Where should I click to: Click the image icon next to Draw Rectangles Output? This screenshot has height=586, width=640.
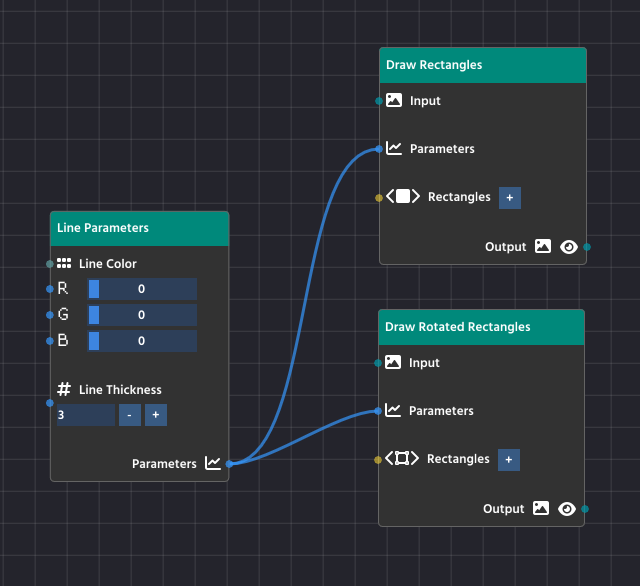tap(543, 246)
